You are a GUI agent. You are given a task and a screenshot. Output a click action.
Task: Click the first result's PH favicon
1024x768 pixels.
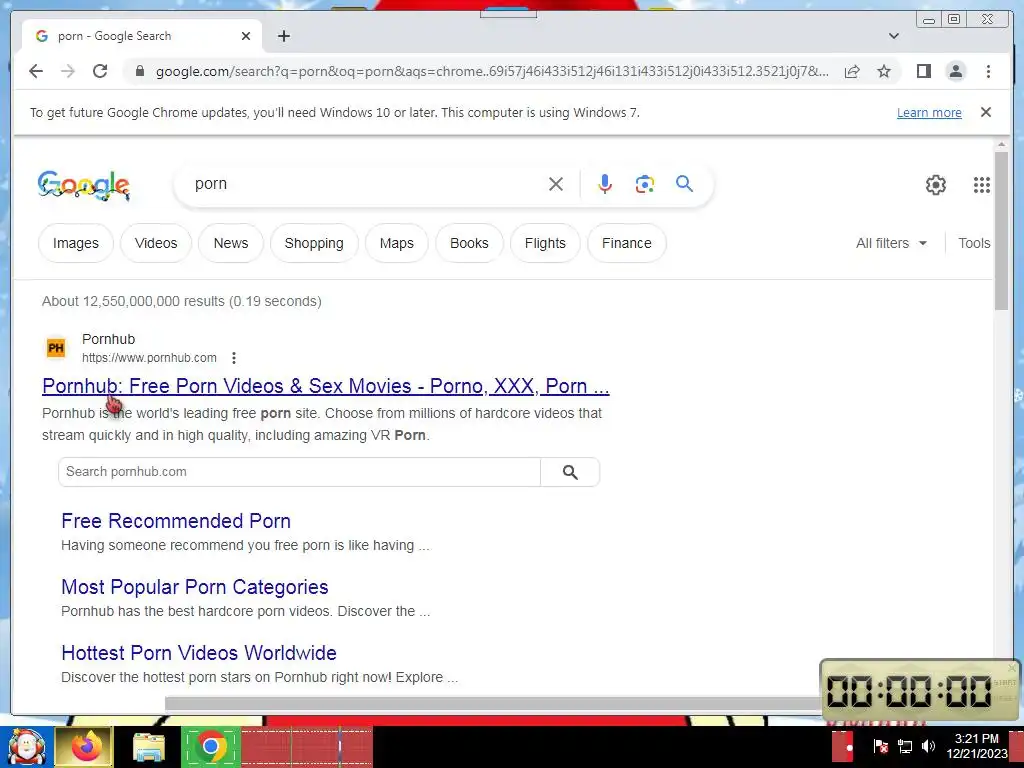(x=56, y=348)
